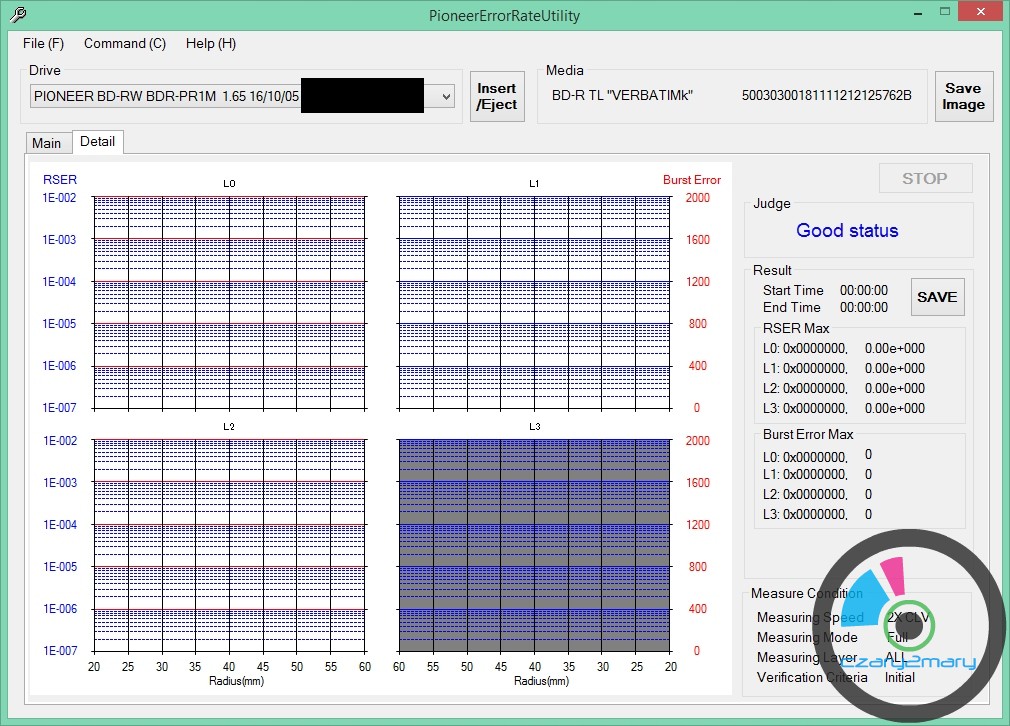Image resolution: width=1010 pixels, height=726 pixels.
Task: Click SAVE in the Result panel
Action: (x=937, y=297)
